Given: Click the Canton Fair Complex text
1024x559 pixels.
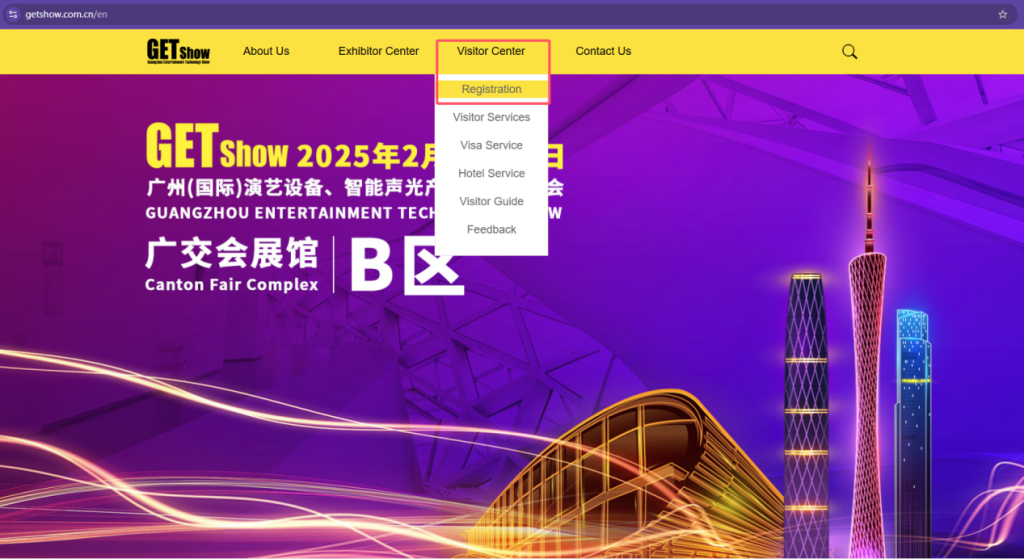Looking at the screenshot, I should pos(231,284).
